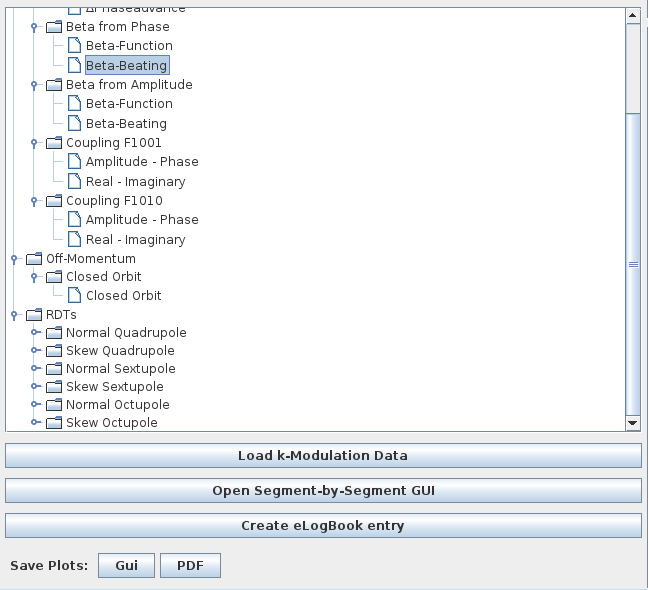Select the Off-Momentum label
This screenshot has height=590, width=648.
tap(91, 259)
